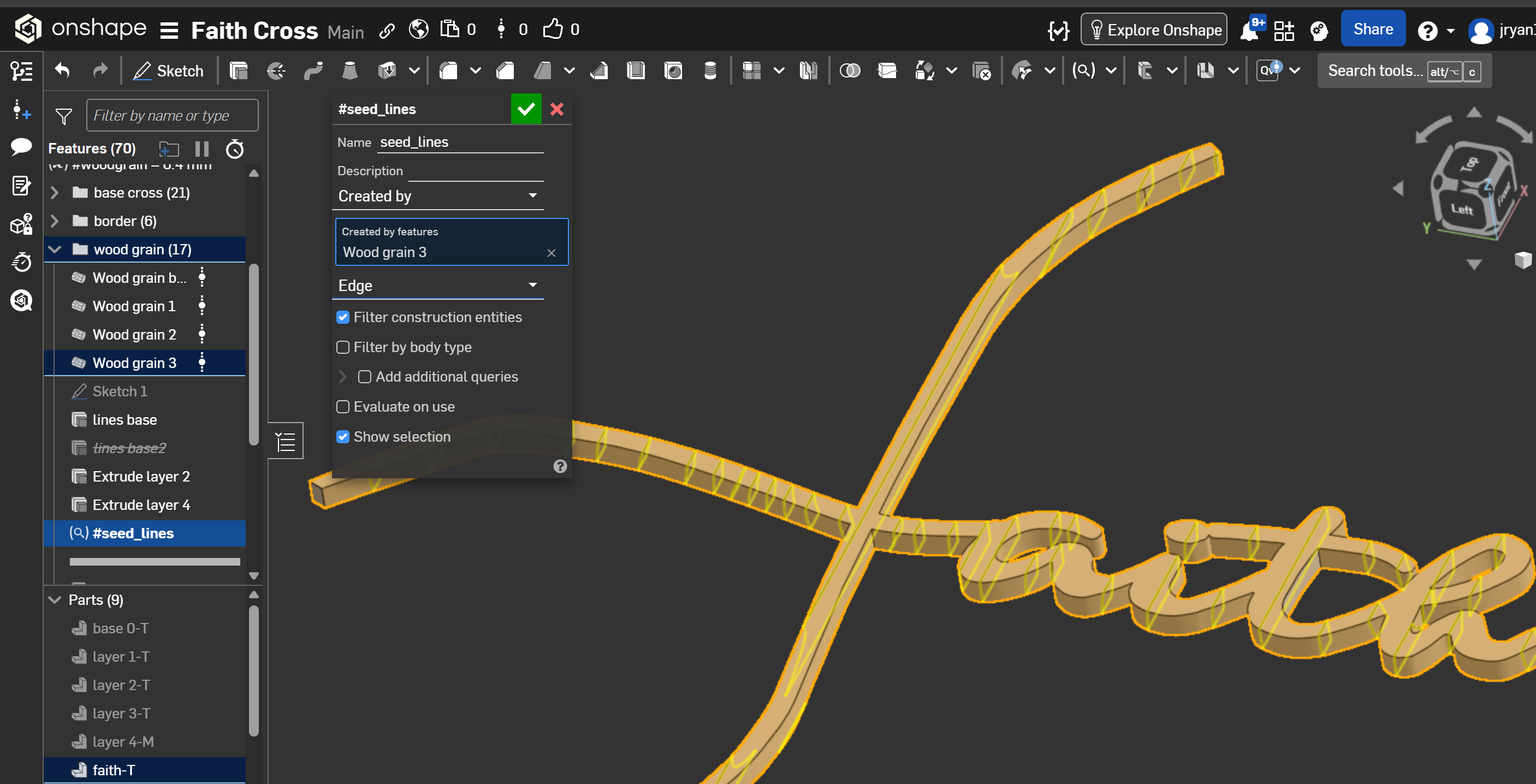Select the Extrude tool icon
Image resolution: width=1536 pixels, height=784 pixels.
click(239, 71)
